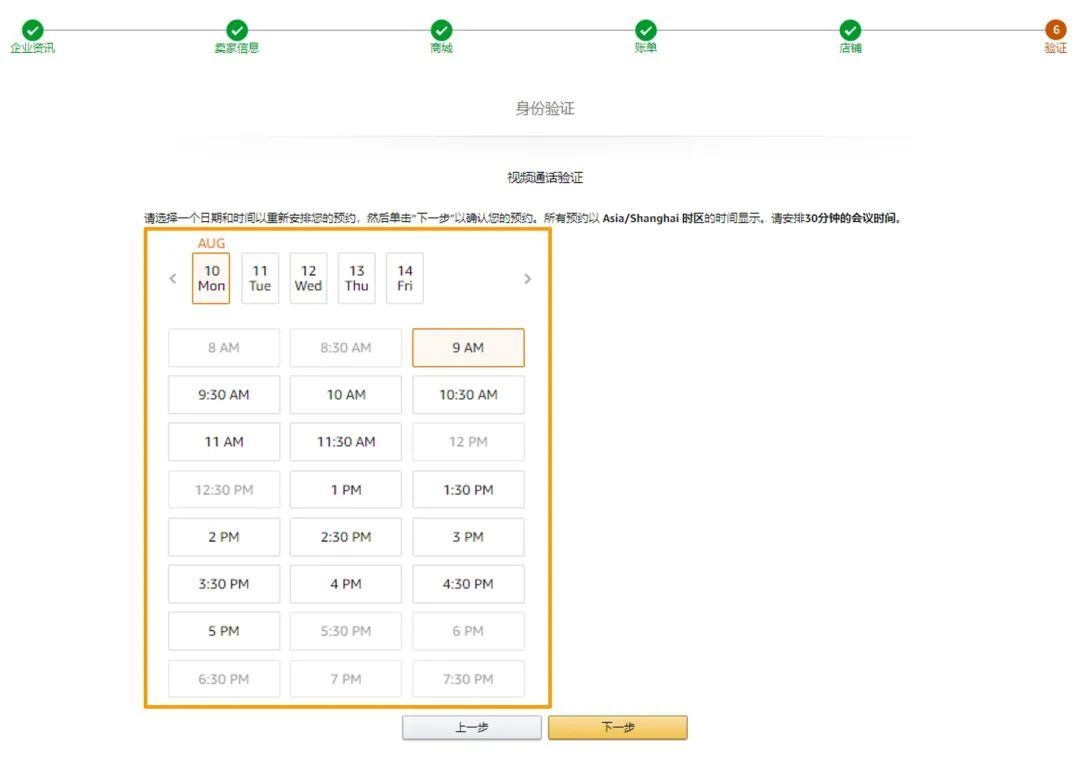This screenshot has width=1080, height=758.
Task: Select the date 14 Fri
Action: [x=404, y=278]
